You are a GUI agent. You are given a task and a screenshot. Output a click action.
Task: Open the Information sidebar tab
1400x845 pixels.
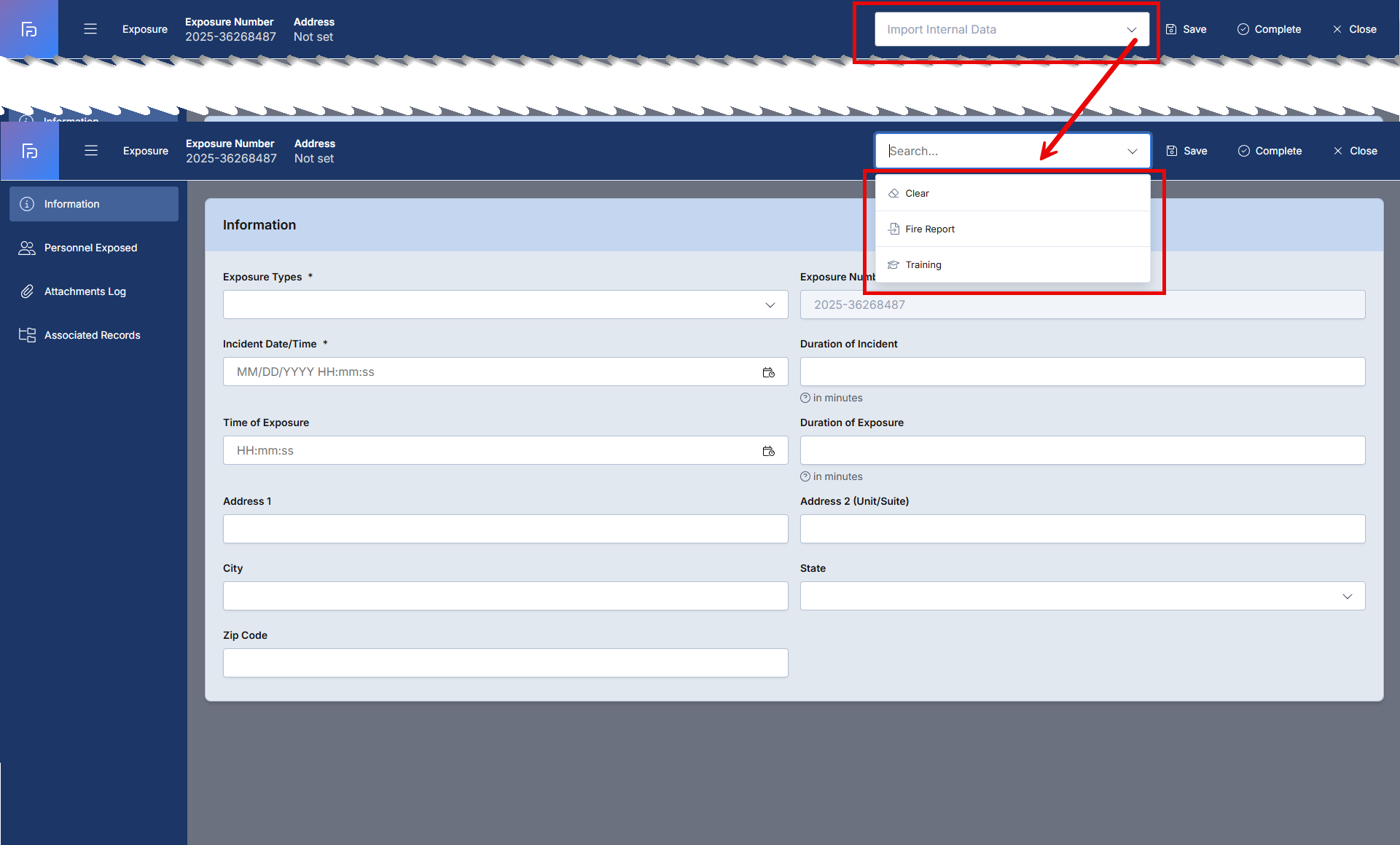94,204
